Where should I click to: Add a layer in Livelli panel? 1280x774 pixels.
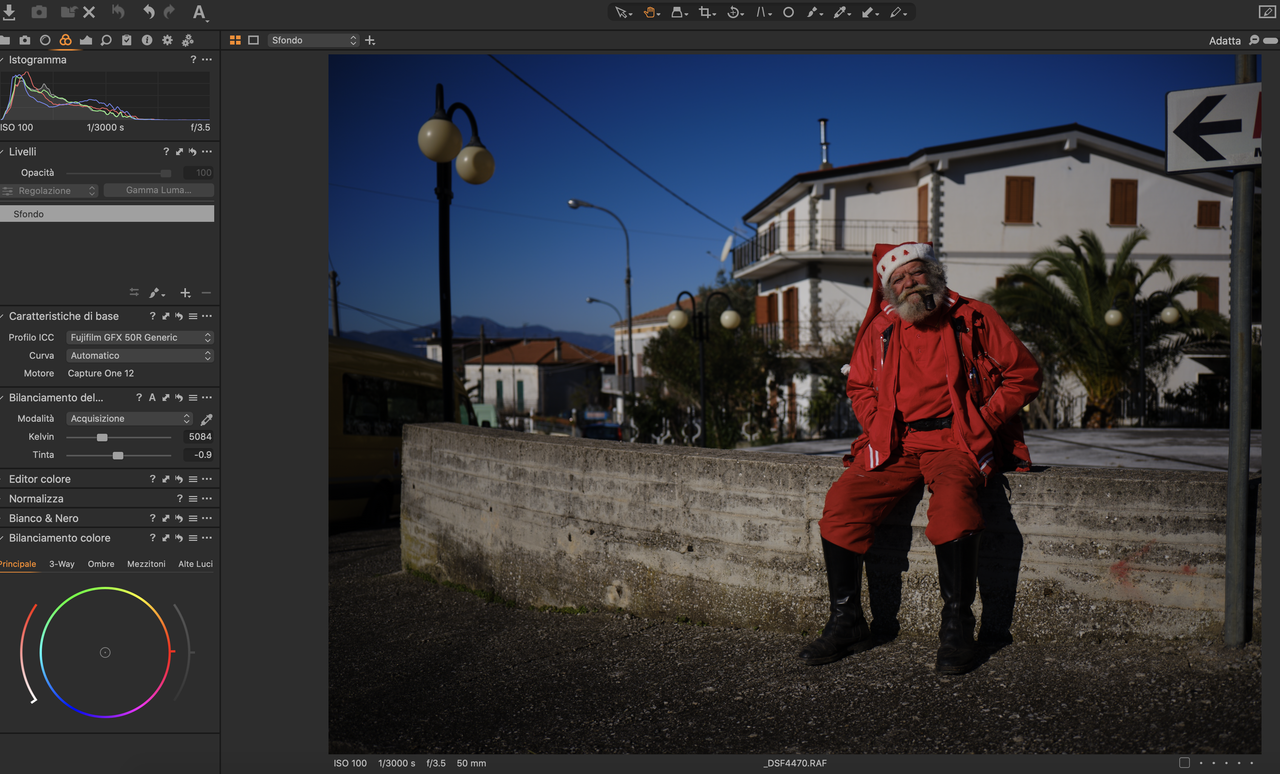(x=185, y=293)
